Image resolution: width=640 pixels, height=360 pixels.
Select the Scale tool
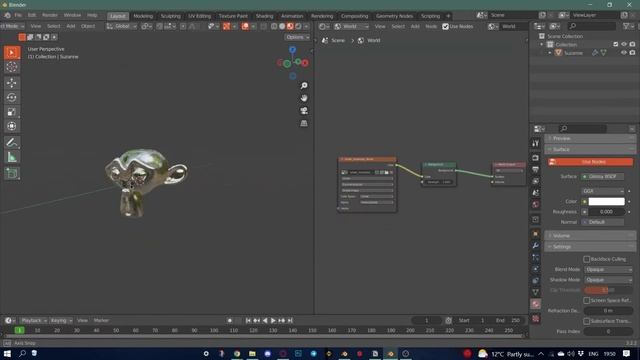coord(12,112)
